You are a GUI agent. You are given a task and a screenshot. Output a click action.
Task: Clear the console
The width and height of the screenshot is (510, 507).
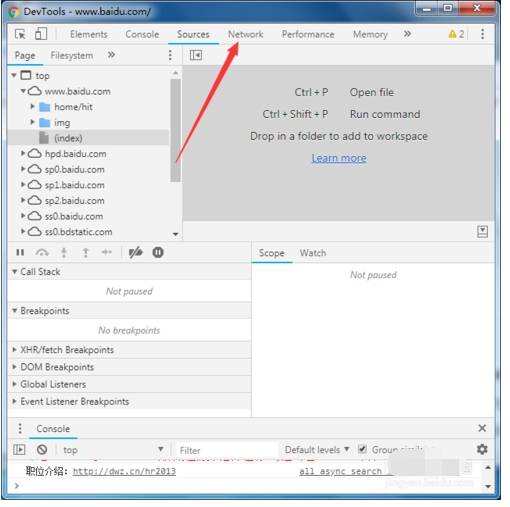42,450
